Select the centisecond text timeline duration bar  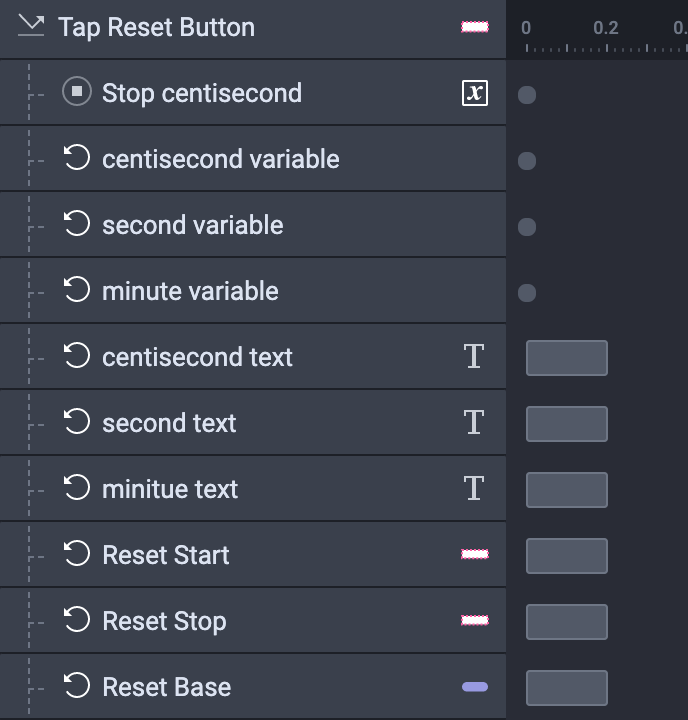[x=566, y=358]
